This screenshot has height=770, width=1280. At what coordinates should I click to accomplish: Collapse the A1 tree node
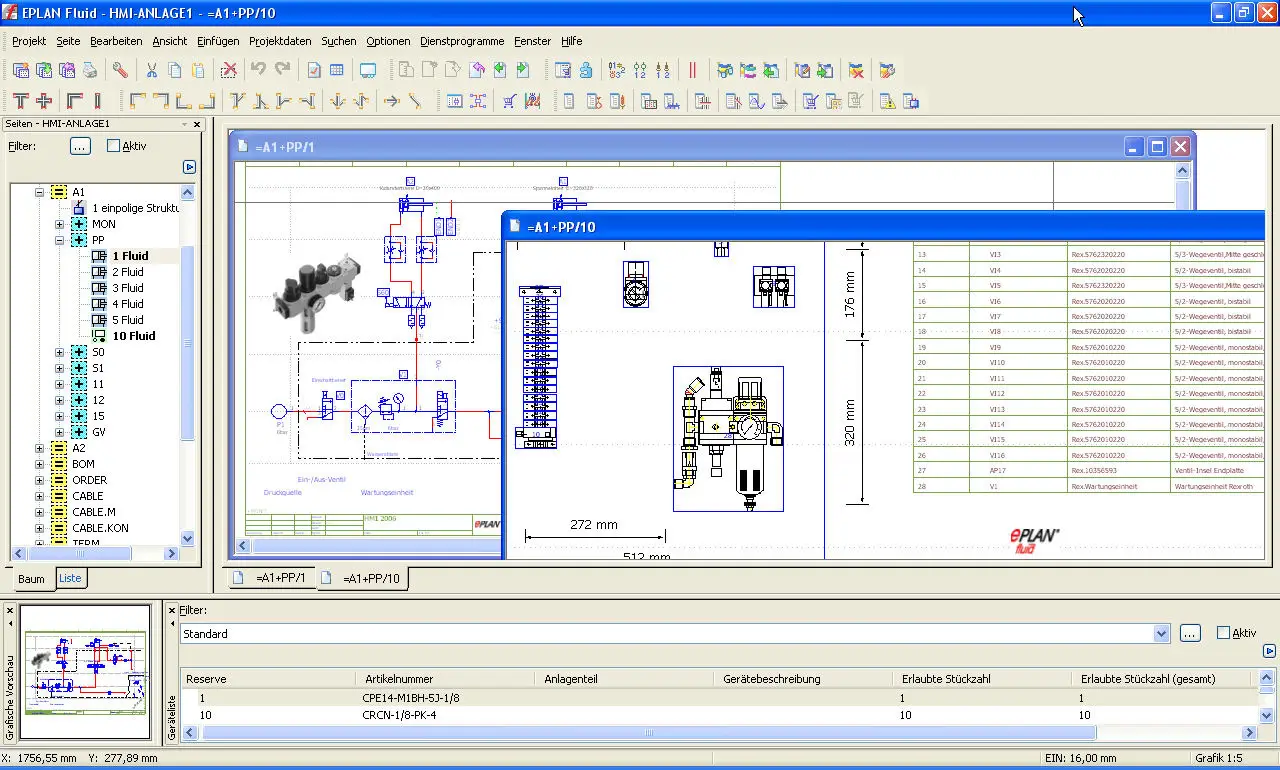point(40,192)
